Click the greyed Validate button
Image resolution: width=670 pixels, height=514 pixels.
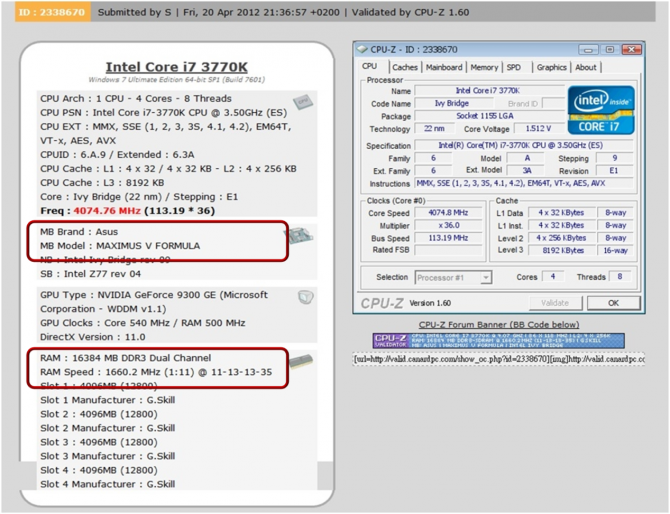tap(555, 303)
